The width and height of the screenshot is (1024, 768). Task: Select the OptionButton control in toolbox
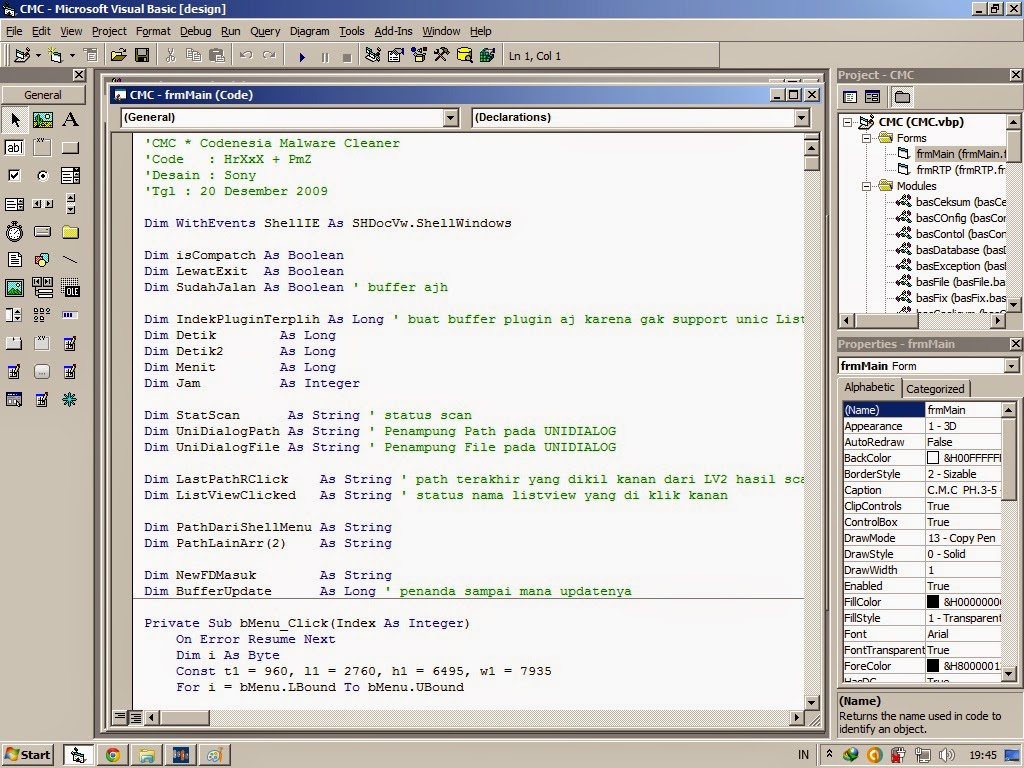[42, 176]
